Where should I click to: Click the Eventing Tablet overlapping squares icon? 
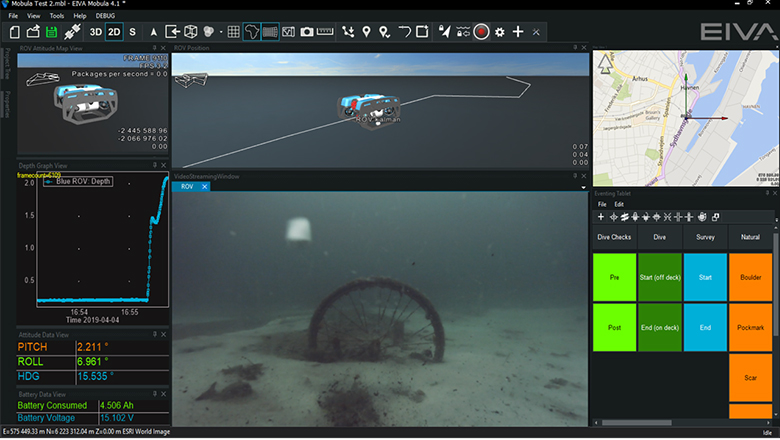pyautogui.click(x=715, y=217)
